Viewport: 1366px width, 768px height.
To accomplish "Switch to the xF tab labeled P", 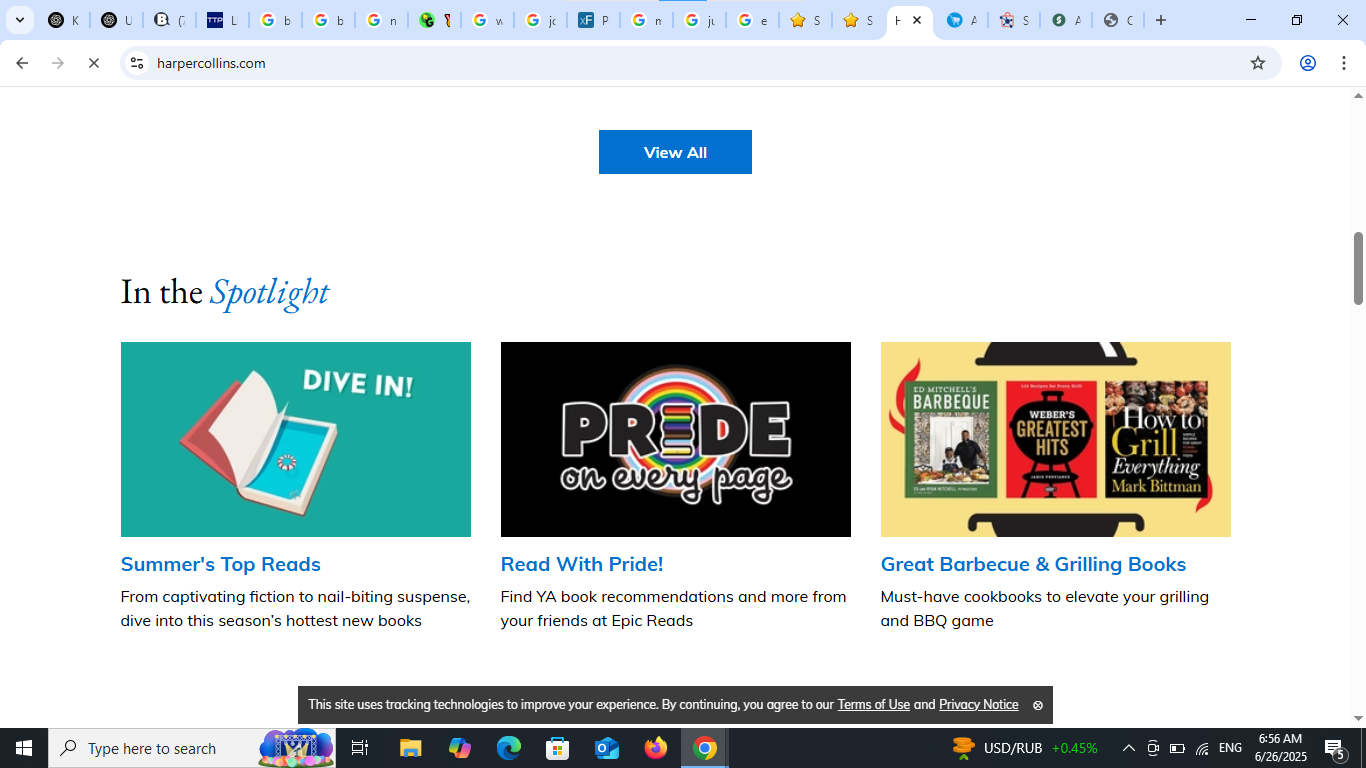I will (594, 20).
